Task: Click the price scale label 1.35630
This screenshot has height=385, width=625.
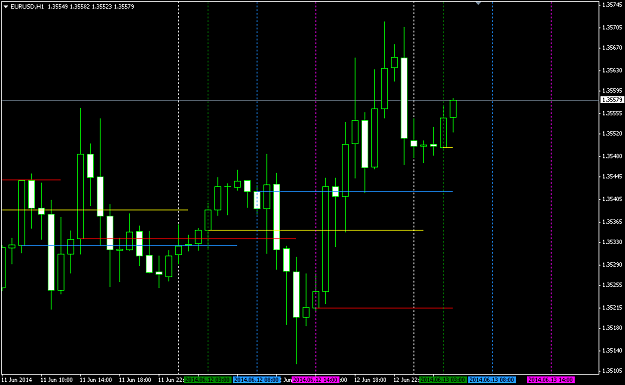Action: [x=612, y=70]
